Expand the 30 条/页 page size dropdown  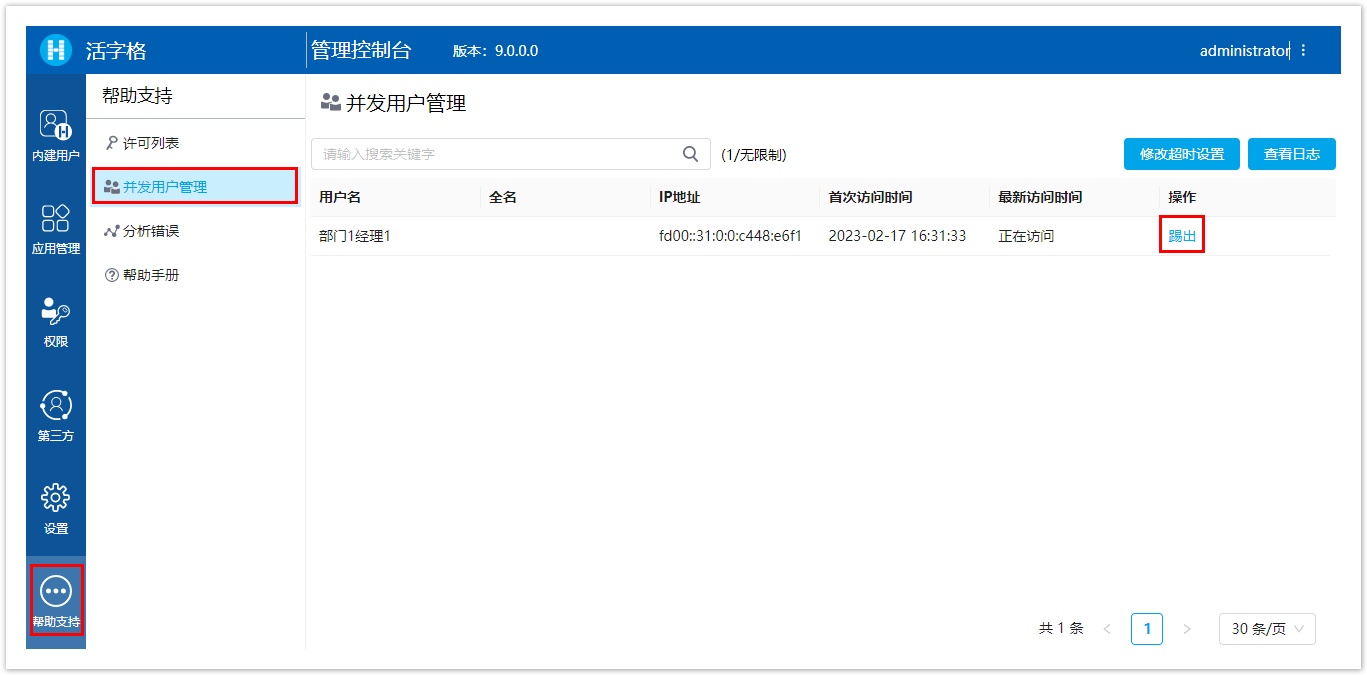[1267, 629]
